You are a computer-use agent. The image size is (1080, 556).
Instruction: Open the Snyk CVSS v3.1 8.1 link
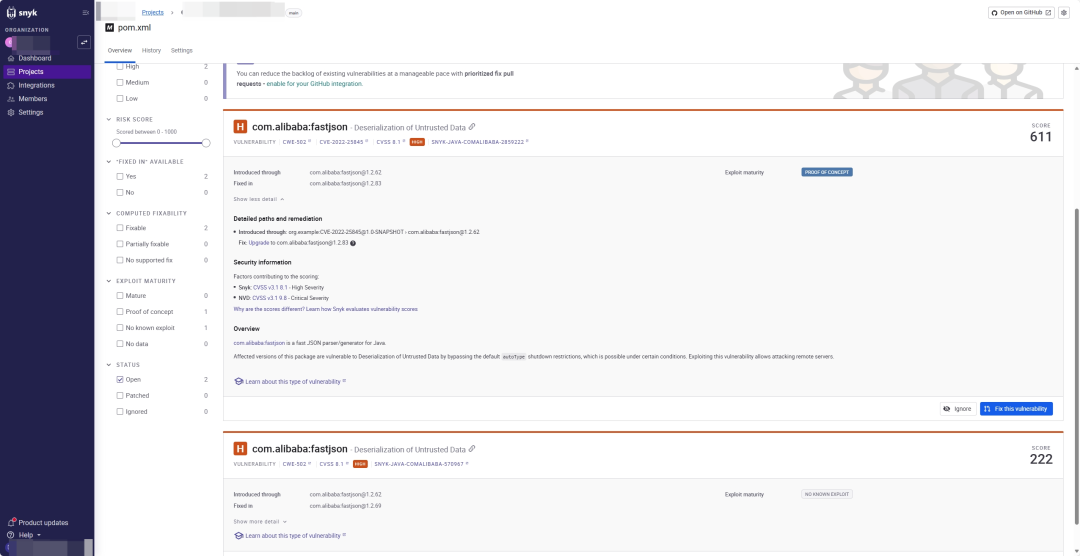[269, 287]
